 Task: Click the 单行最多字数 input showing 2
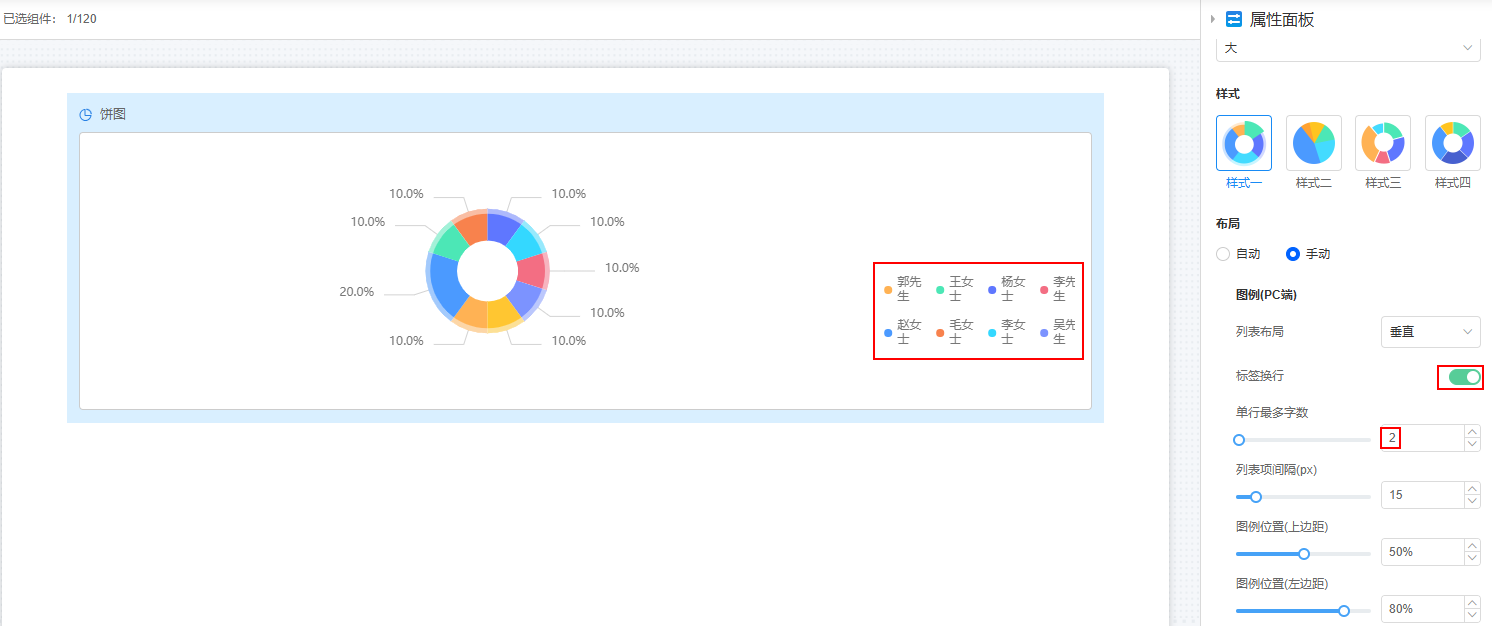tap(1422, 438)
